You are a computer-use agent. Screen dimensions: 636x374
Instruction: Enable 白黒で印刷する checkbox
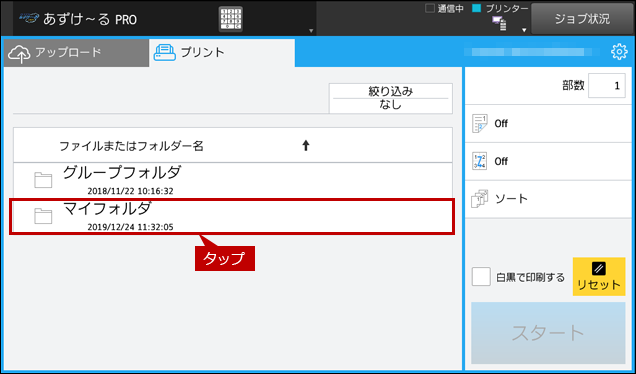pos(481,277)
